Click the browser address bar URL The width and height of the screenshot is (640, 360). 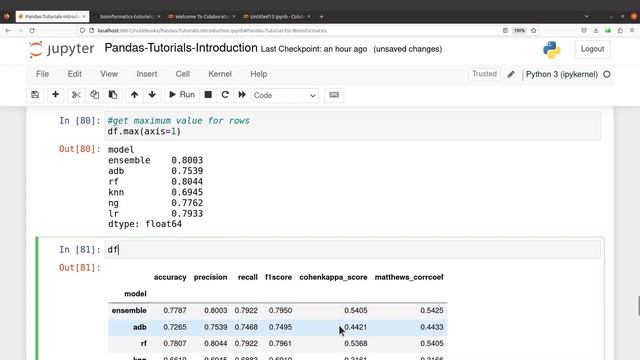coord(212,31)
